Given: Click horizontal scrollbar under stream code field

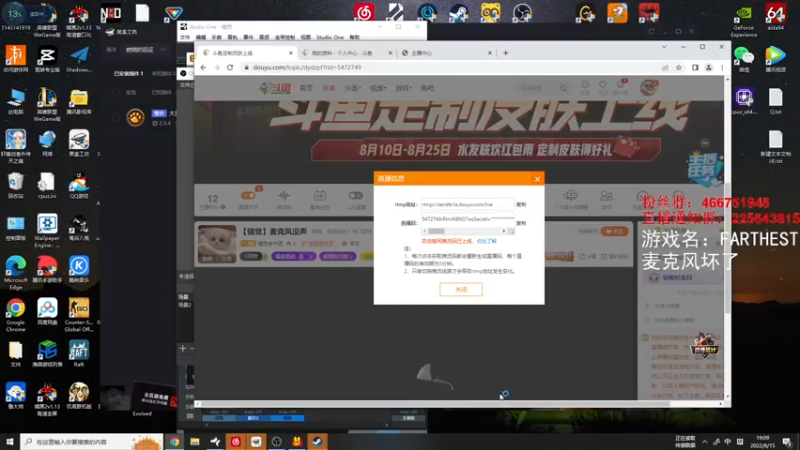Looking at the screenshot, I should click(467, 231).
